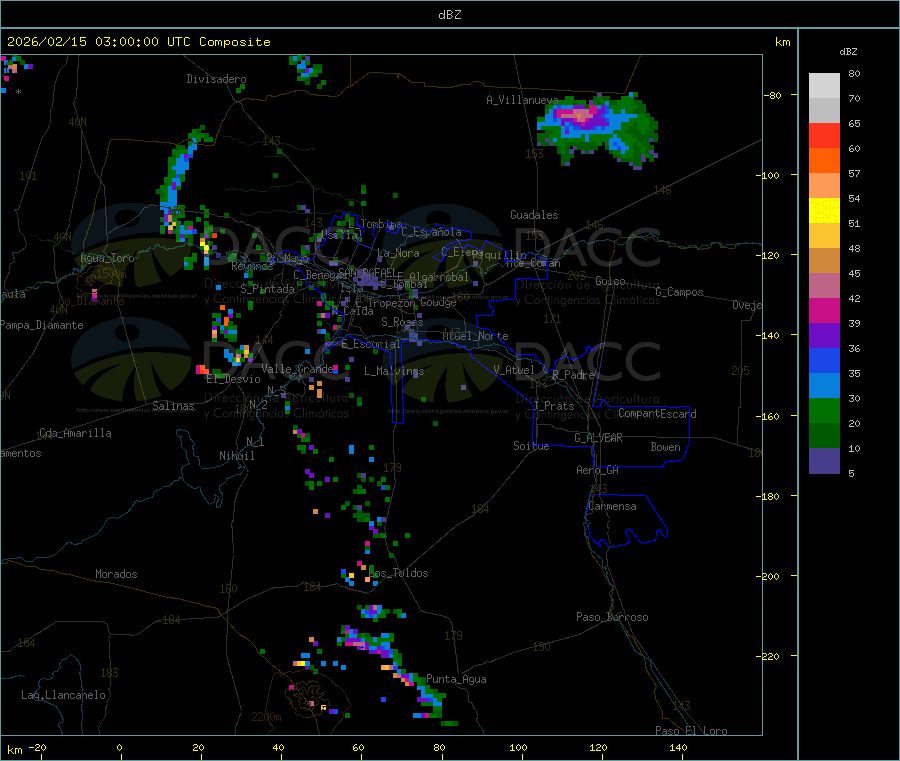This screenshot has height=761, width=900.
Task: Select the purple 36 dBZ legend swatch
Action: coord(824,336)
